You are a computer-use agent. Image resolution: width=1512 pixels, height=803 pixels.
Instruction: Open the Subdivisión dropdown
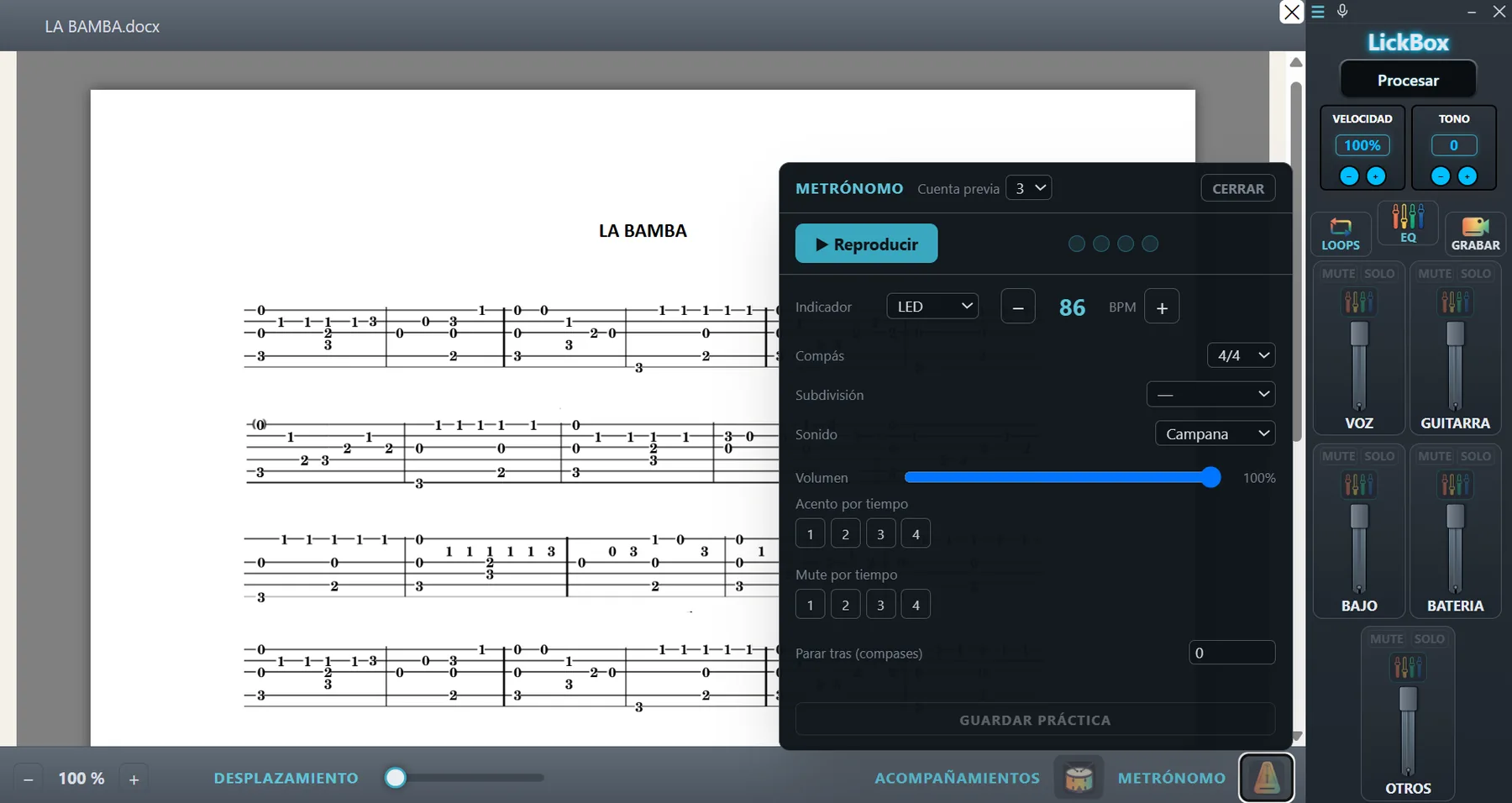tap(1211, 394)
